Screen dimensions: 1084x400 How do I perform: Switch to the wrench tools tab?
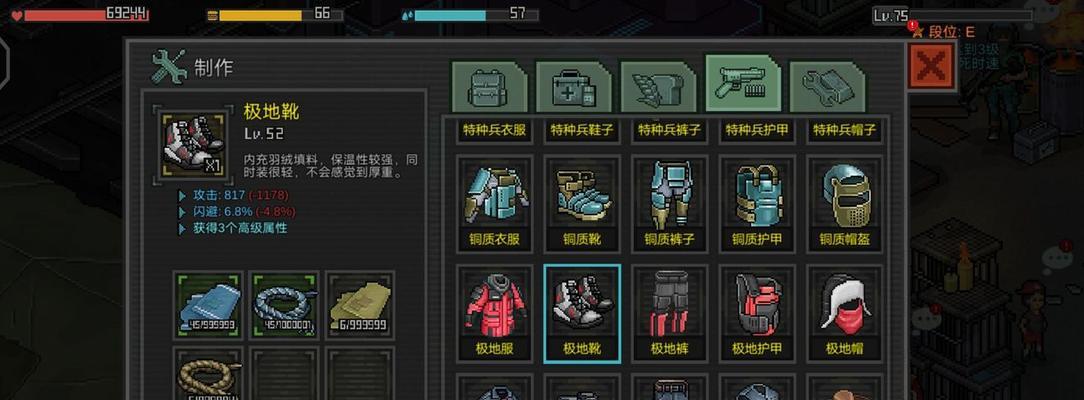827,87
